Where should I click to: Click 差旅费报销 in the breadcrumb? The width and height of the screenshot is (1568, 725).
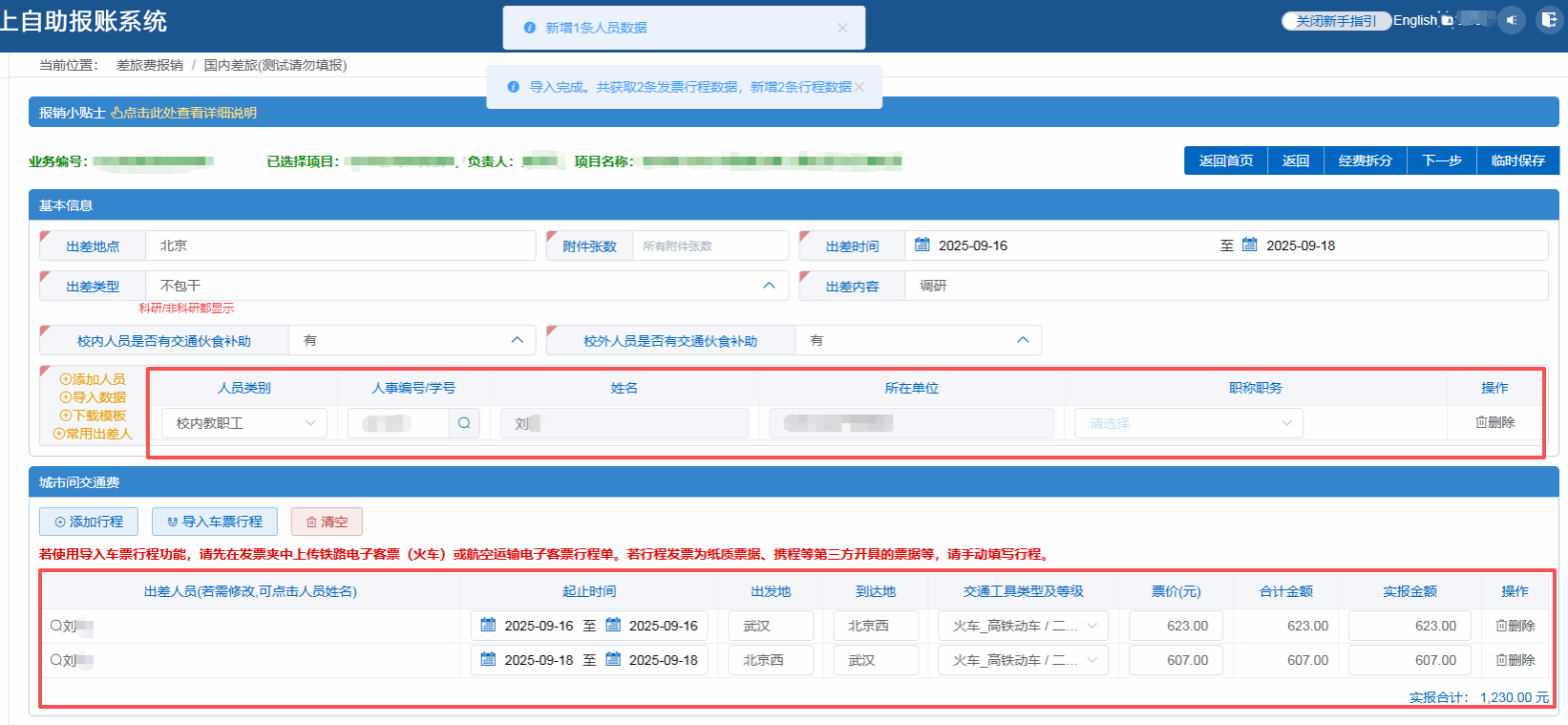(149, 65)
